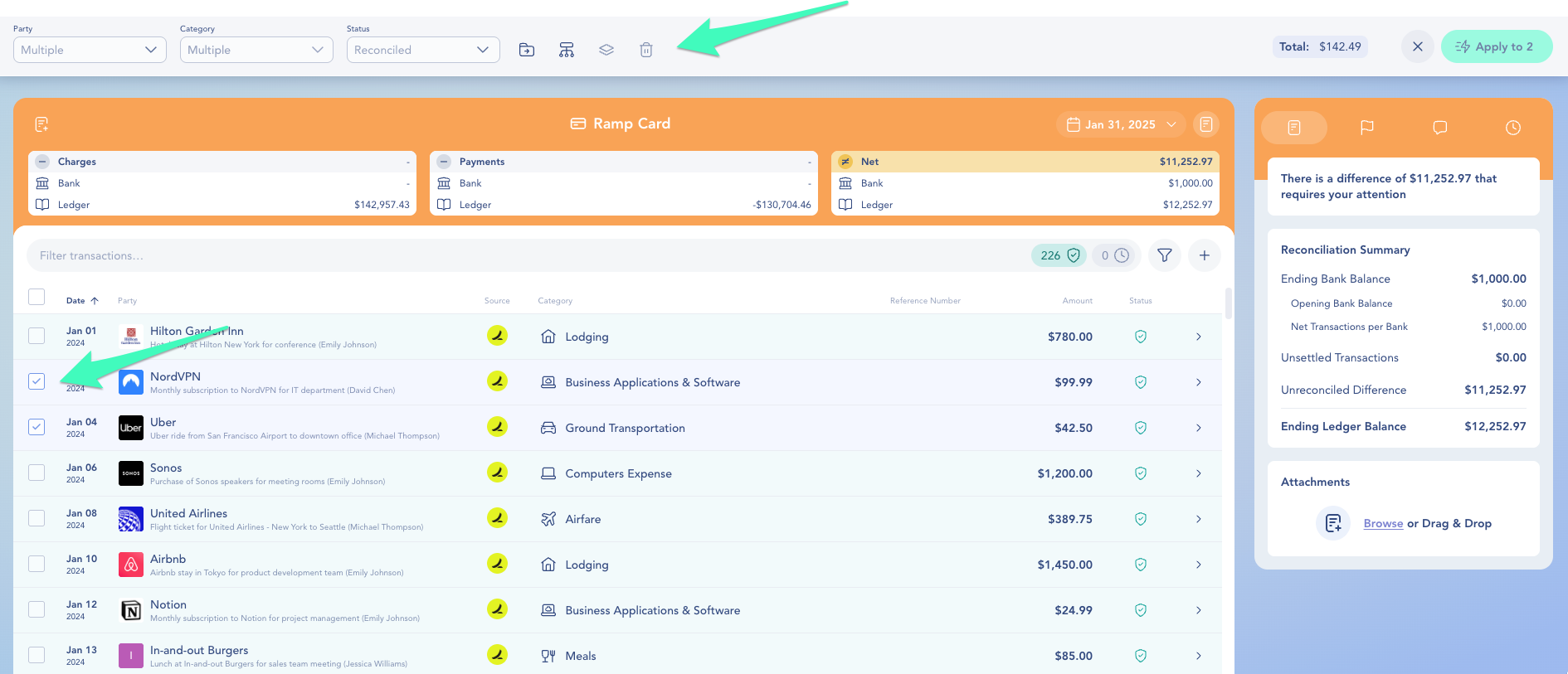This screenshot has width=1568, height=674.
Task: Open the Party Multiple dropdown
Action: tap(90, 50)
